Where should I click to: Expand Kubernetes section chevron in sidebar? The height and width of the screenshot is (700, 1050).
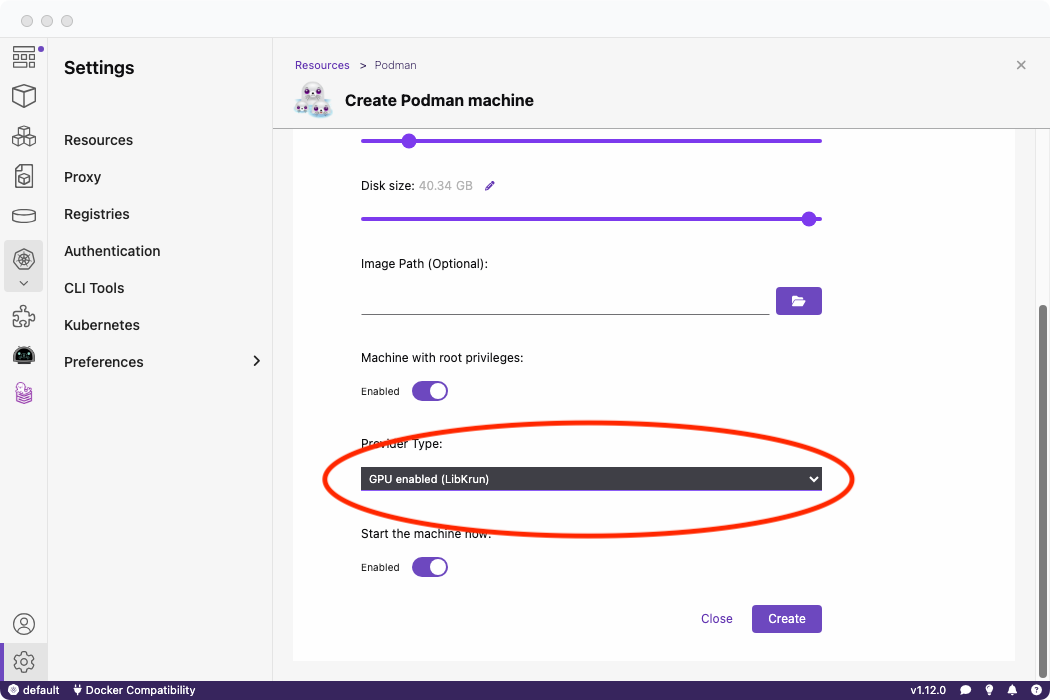23,283
